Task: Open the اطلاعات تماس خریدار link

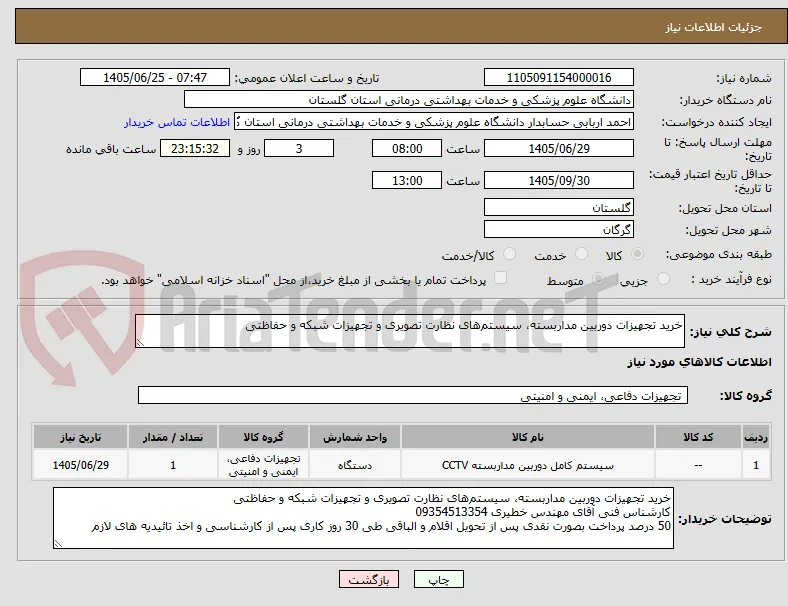Action: tap(177, 122)
